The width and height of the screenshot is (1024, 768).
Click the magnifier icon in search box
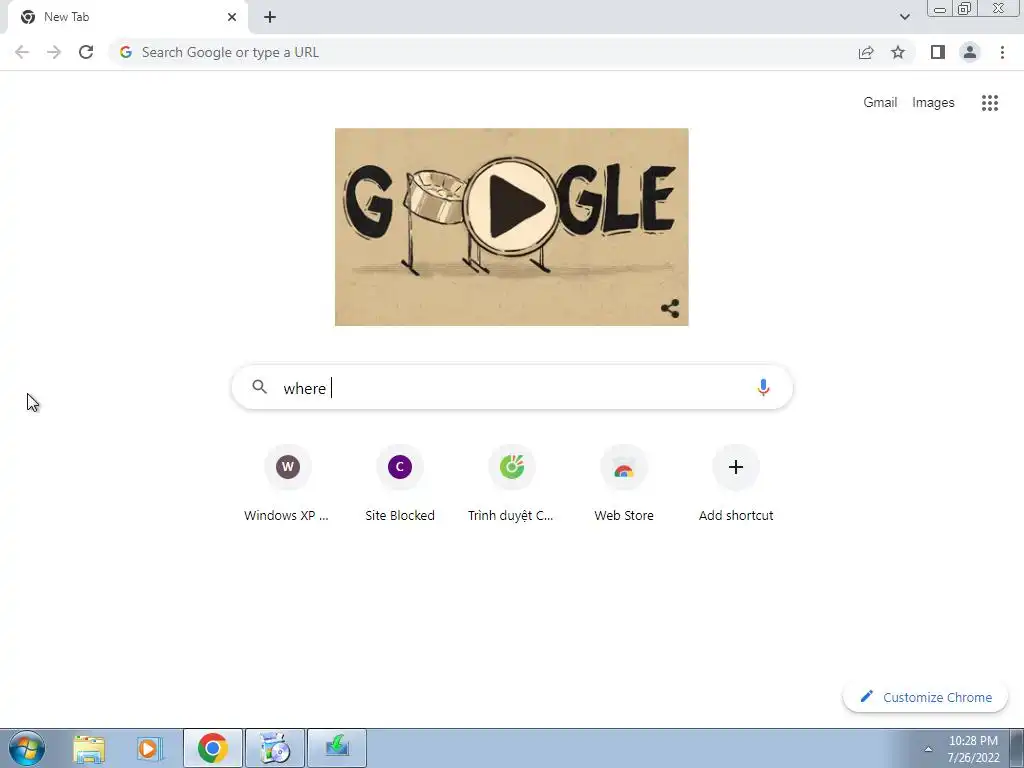click(259, 387)
